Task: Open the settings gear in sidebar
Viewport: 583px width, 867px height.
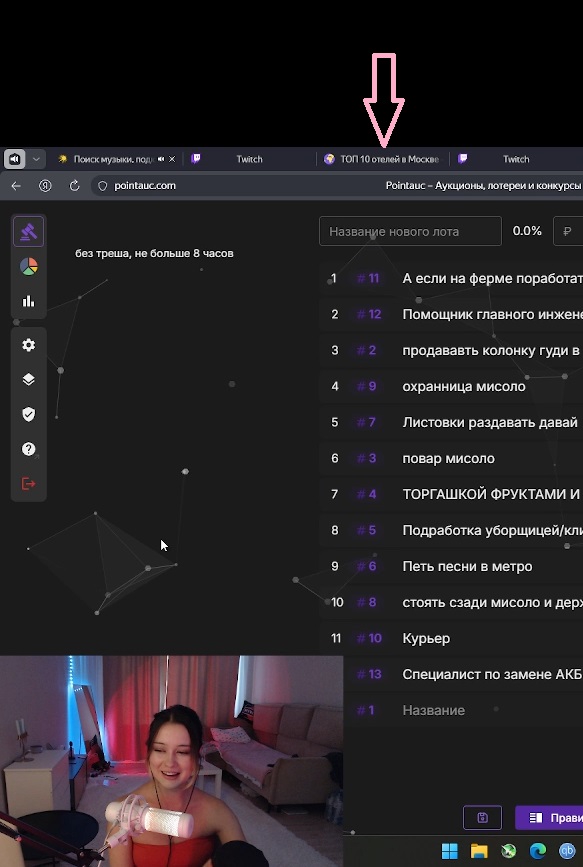Action: (x=29, y=345)
